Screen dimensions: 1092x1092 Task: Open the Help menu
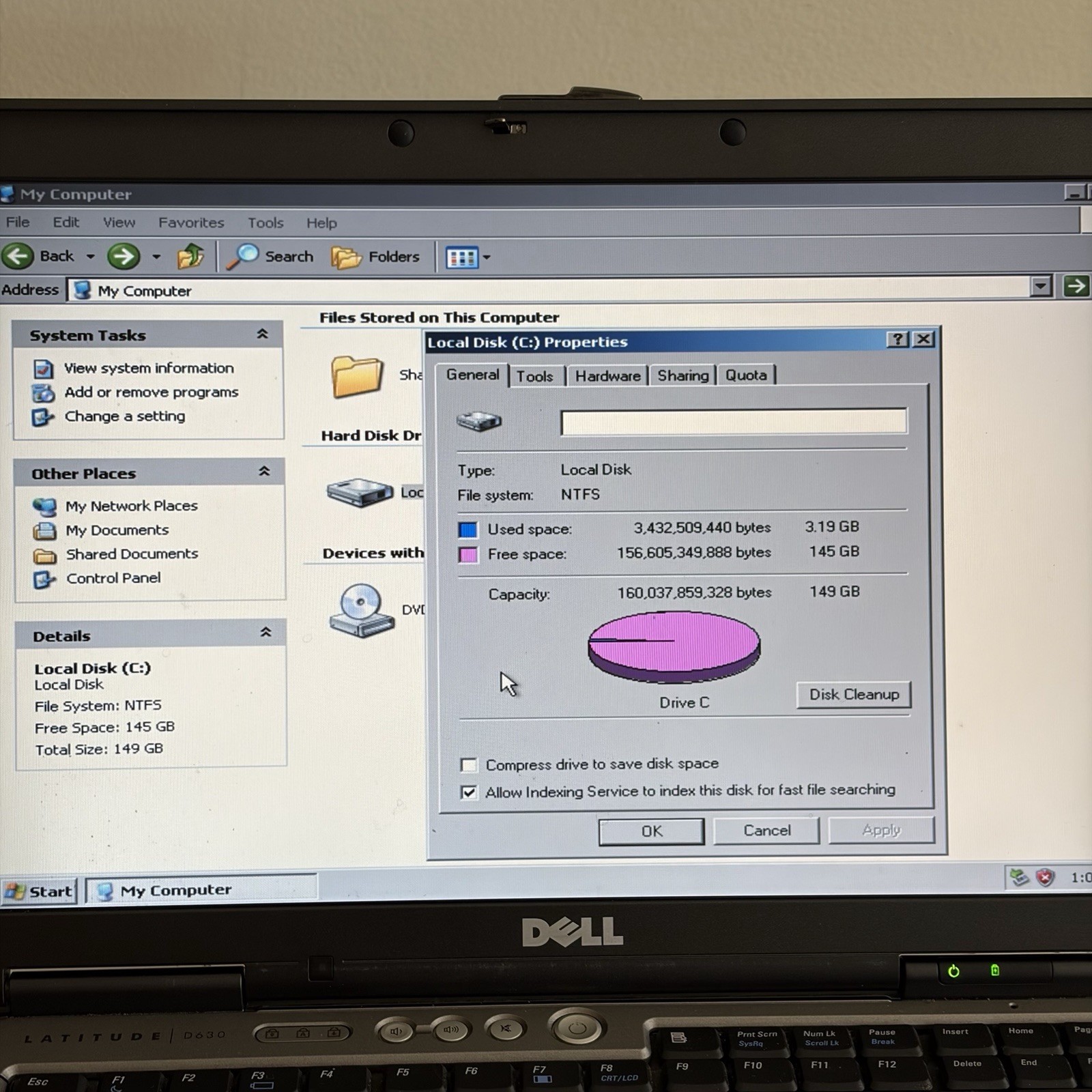pos(321,223)
